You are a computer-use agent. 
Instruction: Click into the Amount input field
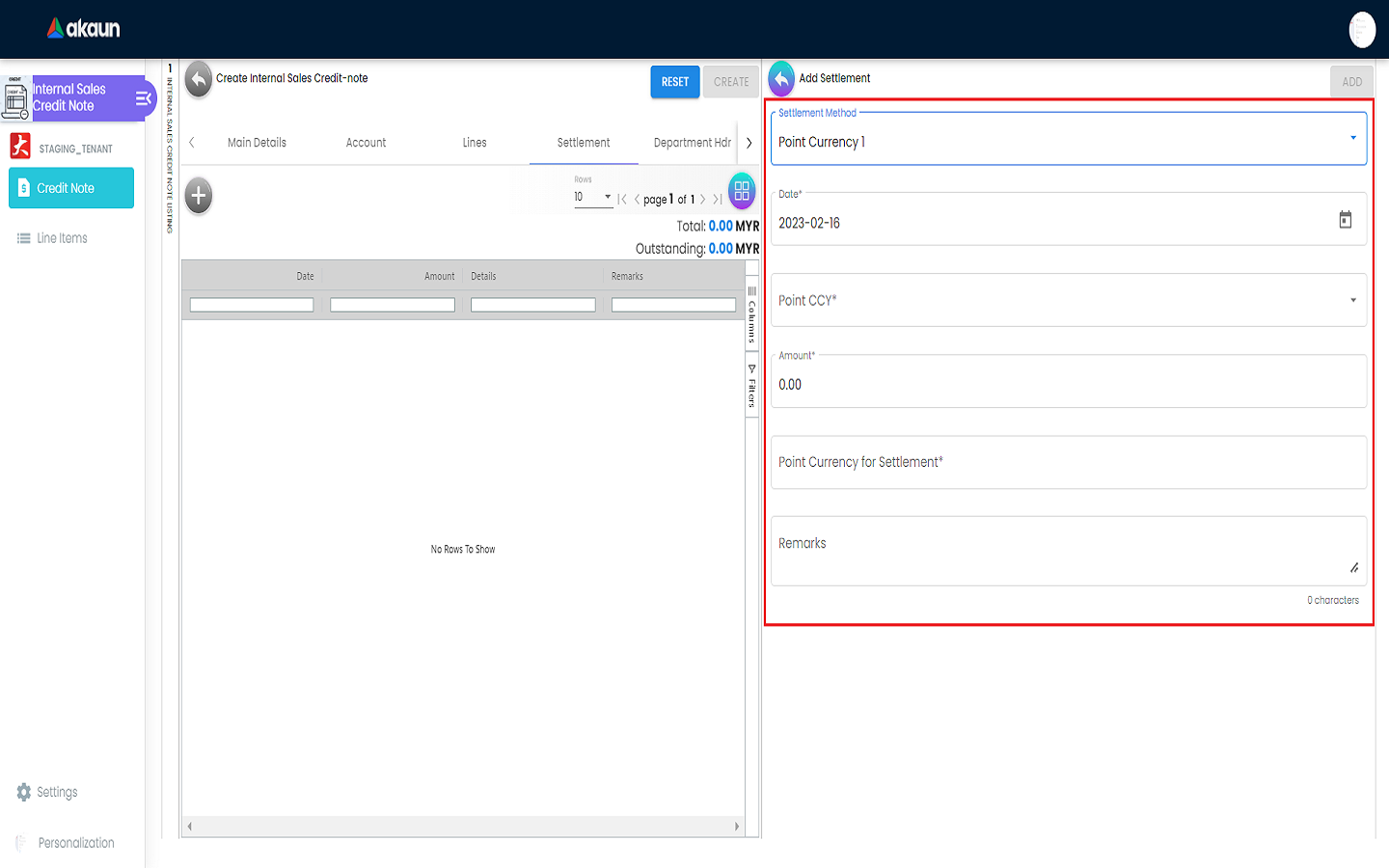[x=1068, y=384]
